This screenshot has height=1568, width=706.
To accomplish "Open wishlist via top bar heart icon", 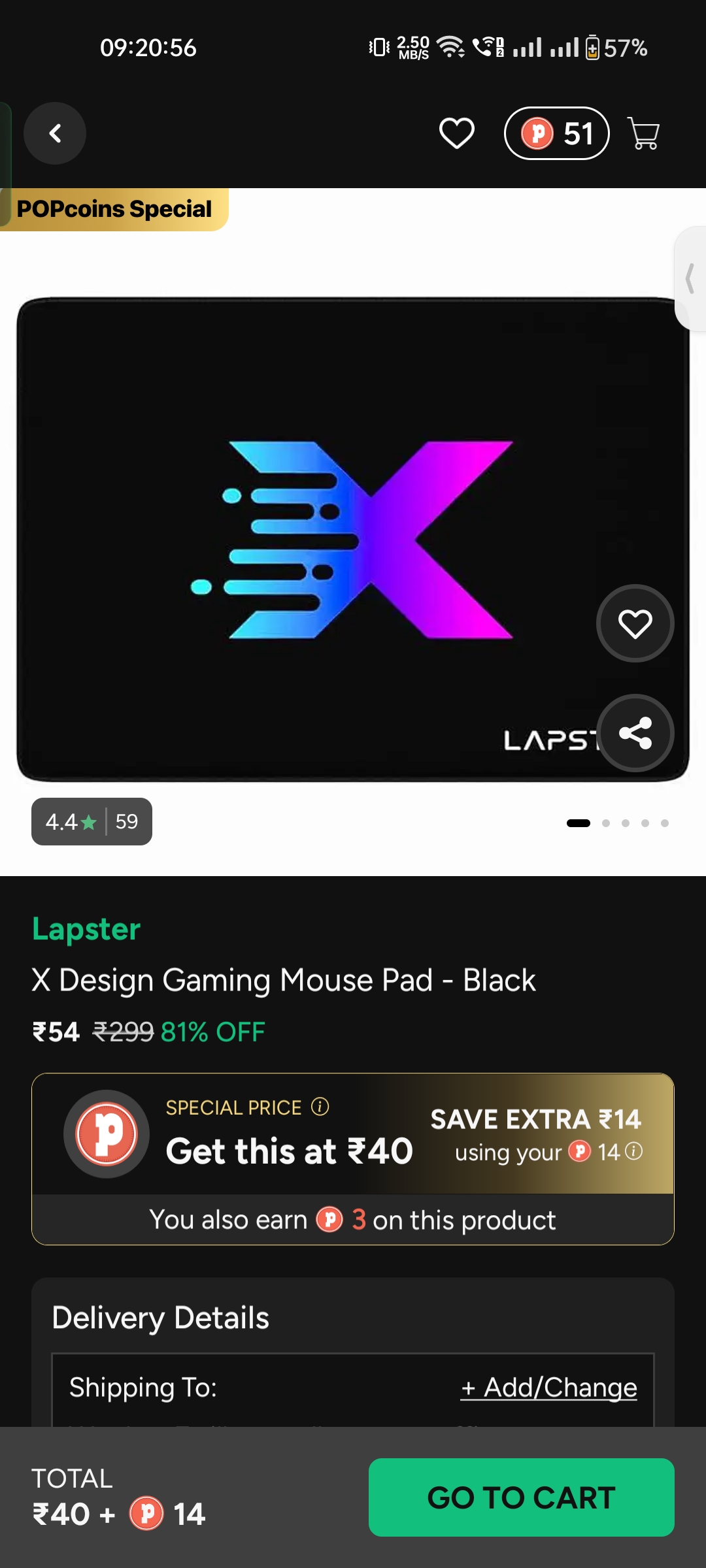I will point(456,133).
